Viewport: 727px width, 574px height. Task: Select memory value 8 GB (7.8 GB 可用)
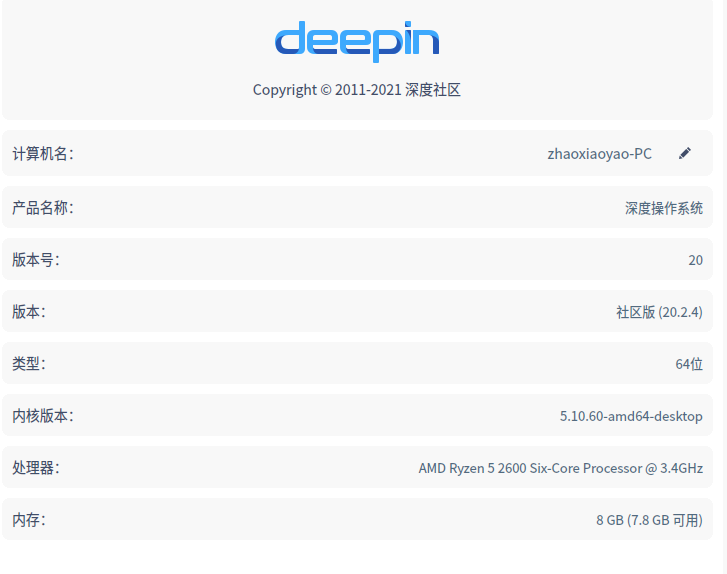(x=649, y=520)
